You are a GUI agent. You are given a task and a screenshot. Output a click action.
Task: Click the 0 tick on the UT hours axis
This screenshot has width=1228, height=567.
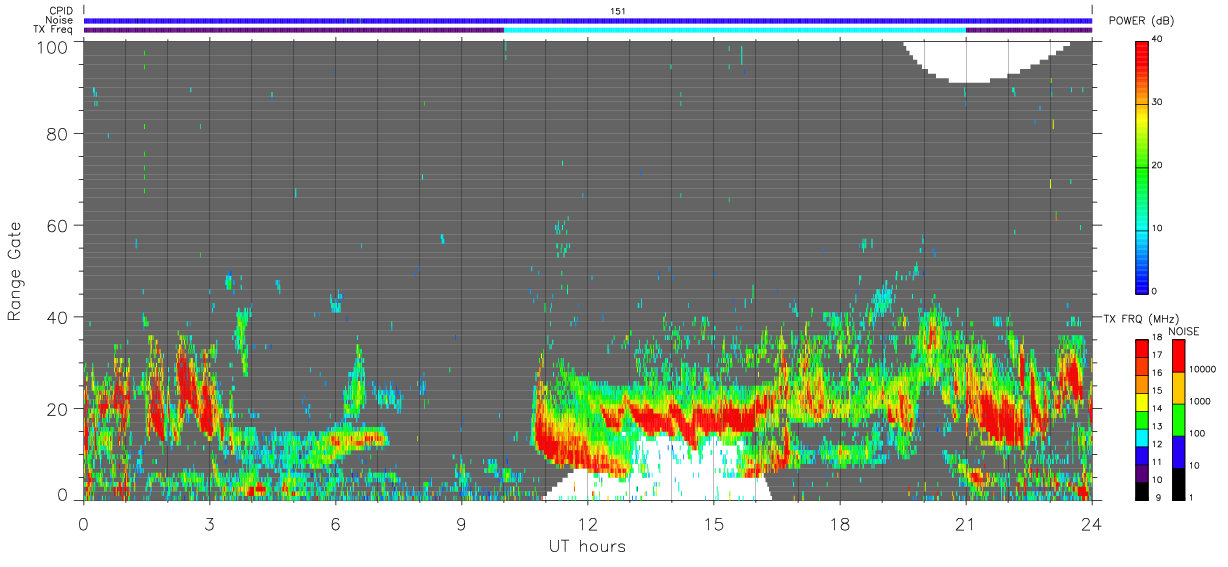tap(84, 523)
